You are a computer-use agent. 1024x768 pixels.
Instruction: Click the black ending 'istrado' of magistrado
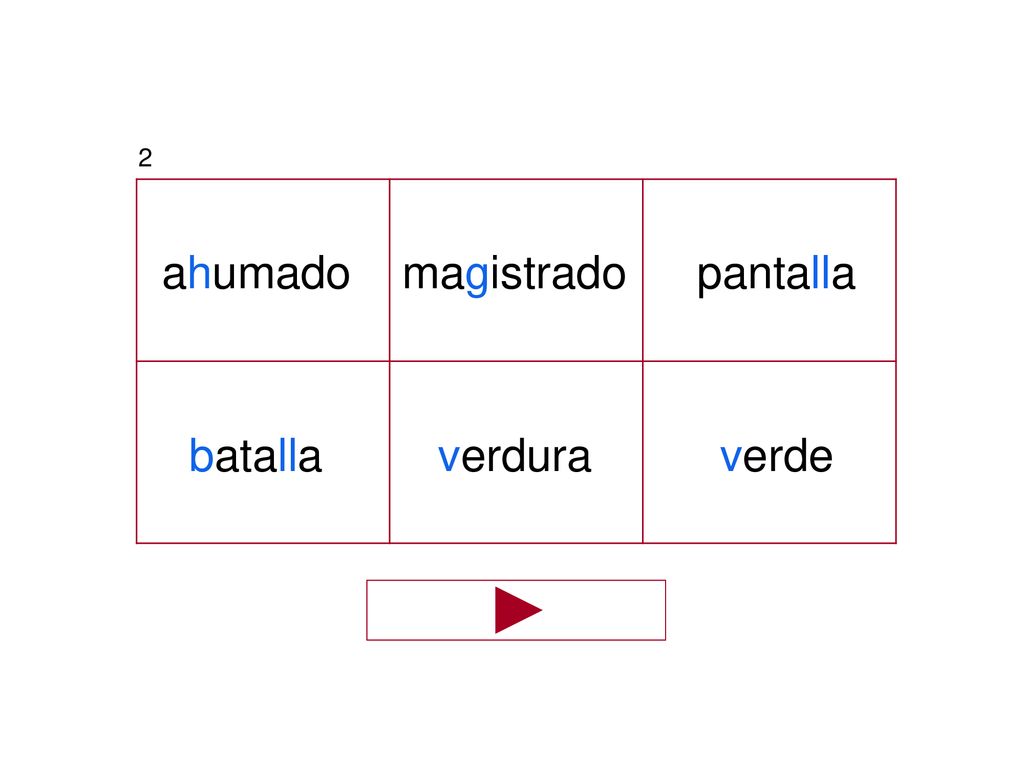click(x=558, y=273)
